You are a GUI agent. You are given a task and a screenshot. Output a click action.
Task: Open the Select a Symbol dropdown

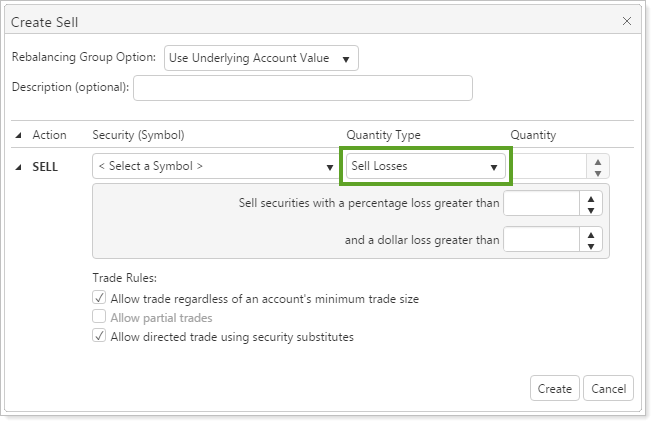pos(215,166)
